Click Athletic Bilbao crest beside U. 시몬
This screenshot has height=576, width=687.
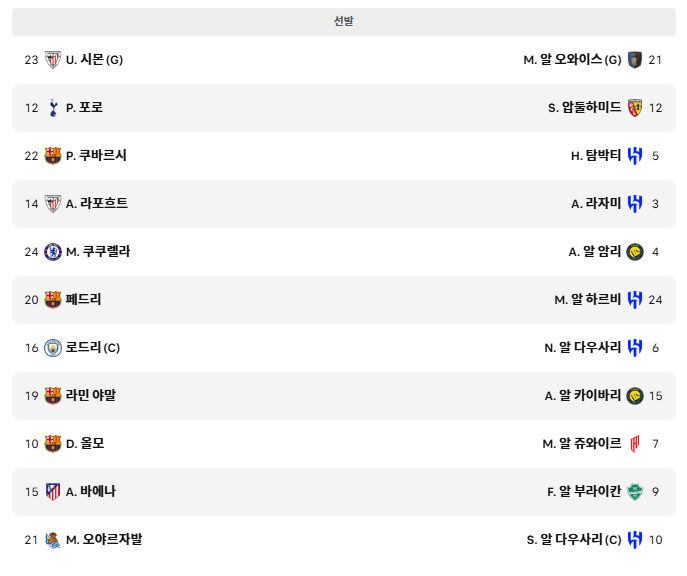pos(53,60)
